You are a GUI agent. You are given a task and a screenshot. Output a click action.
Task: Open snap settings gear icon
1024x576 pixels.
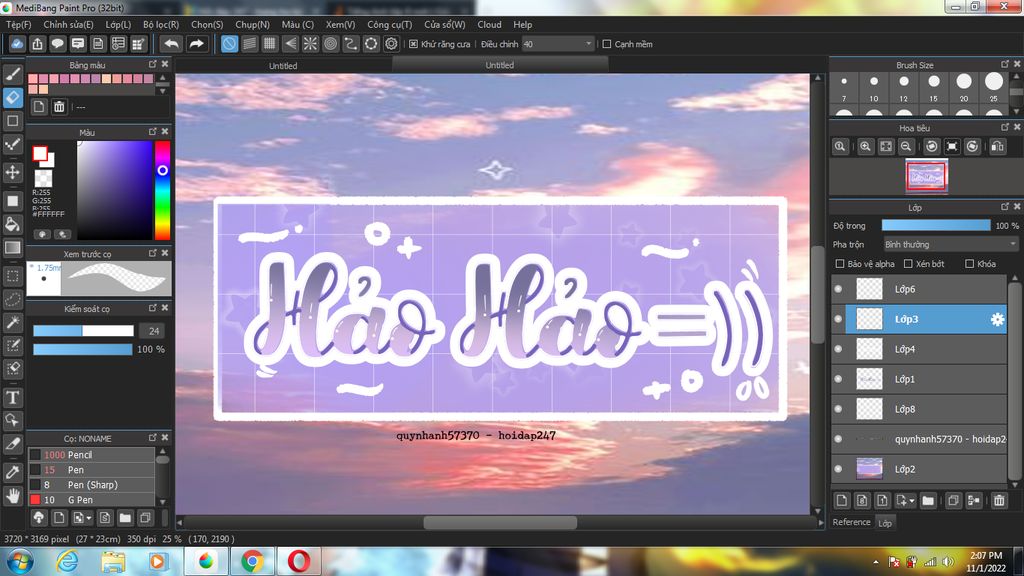click(x=391, y=44)
